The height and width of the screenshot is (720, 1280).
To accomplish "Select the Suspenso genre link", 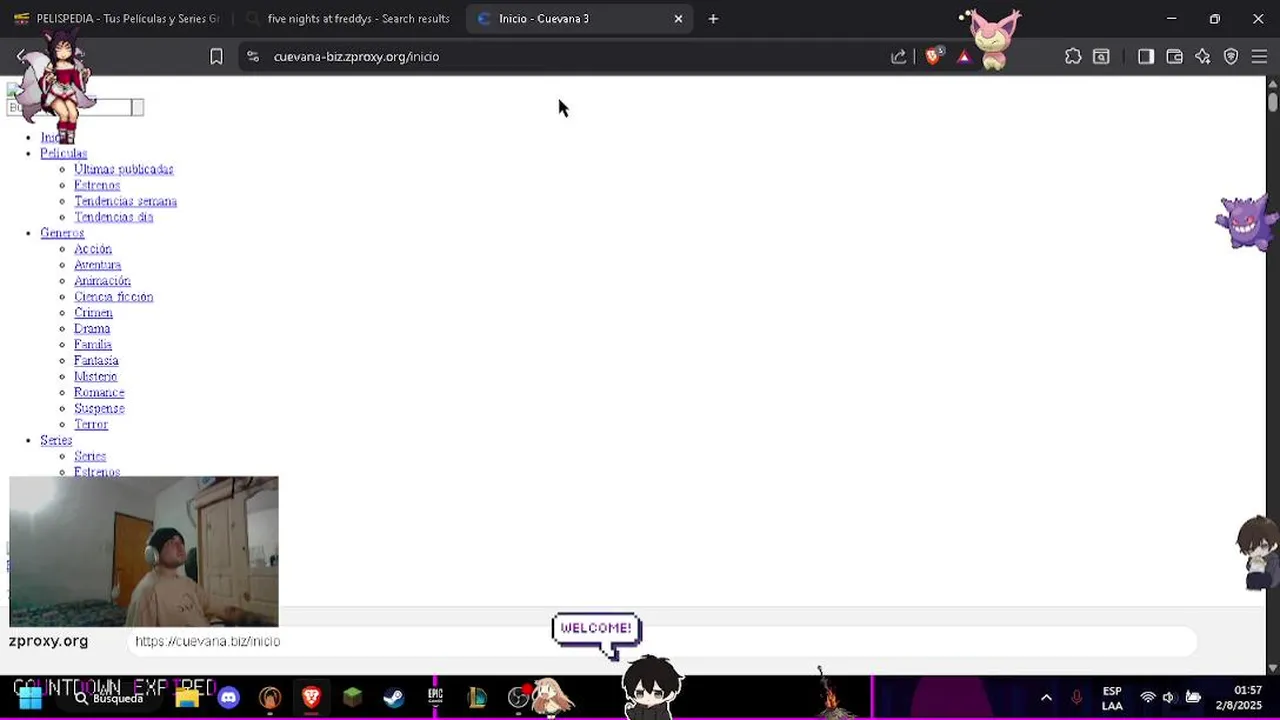I will click(99, 409).
